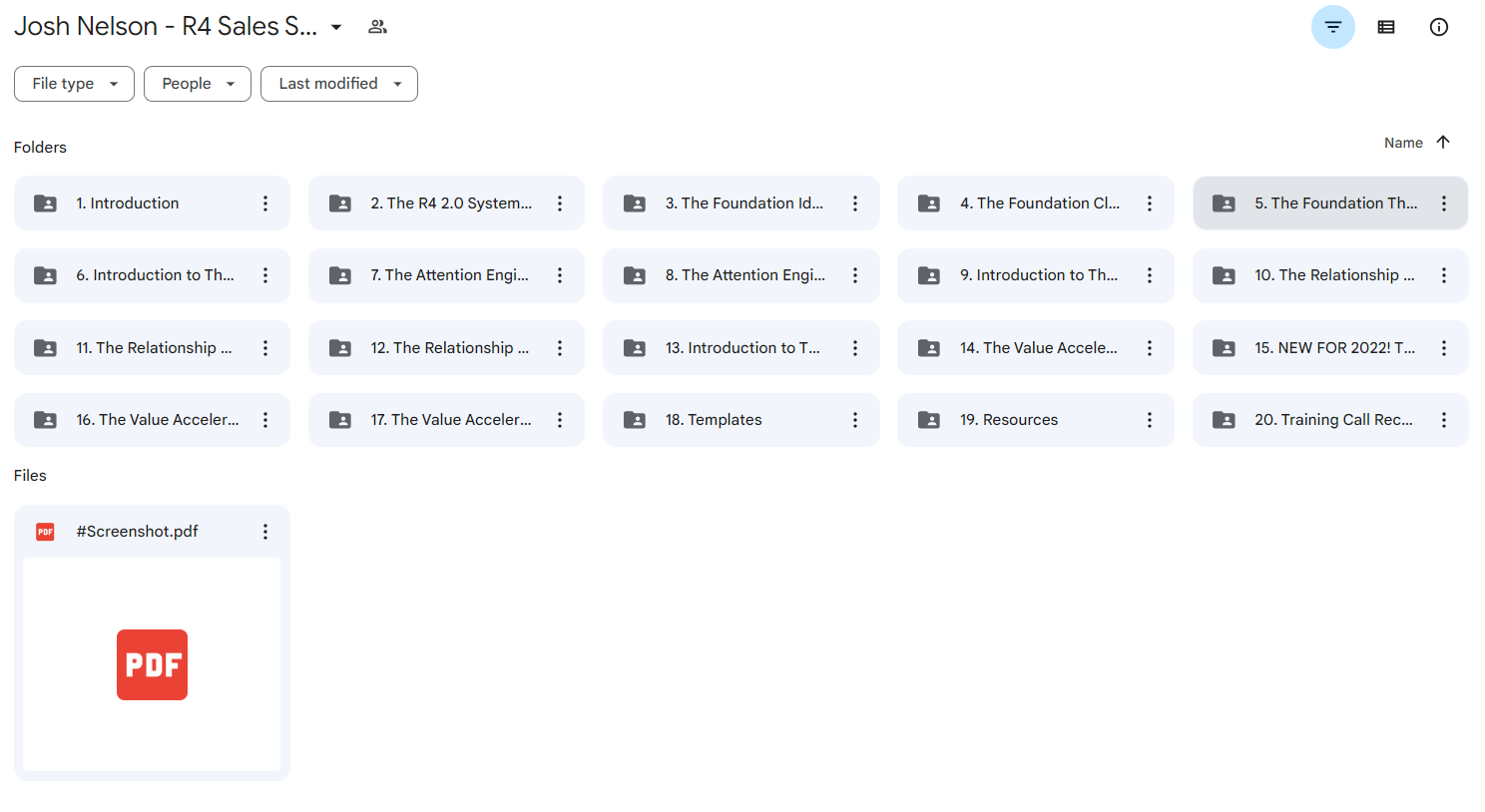Select the 1. Introduction folder
The image size is (1485, 812).
click(x=152, y=203)
